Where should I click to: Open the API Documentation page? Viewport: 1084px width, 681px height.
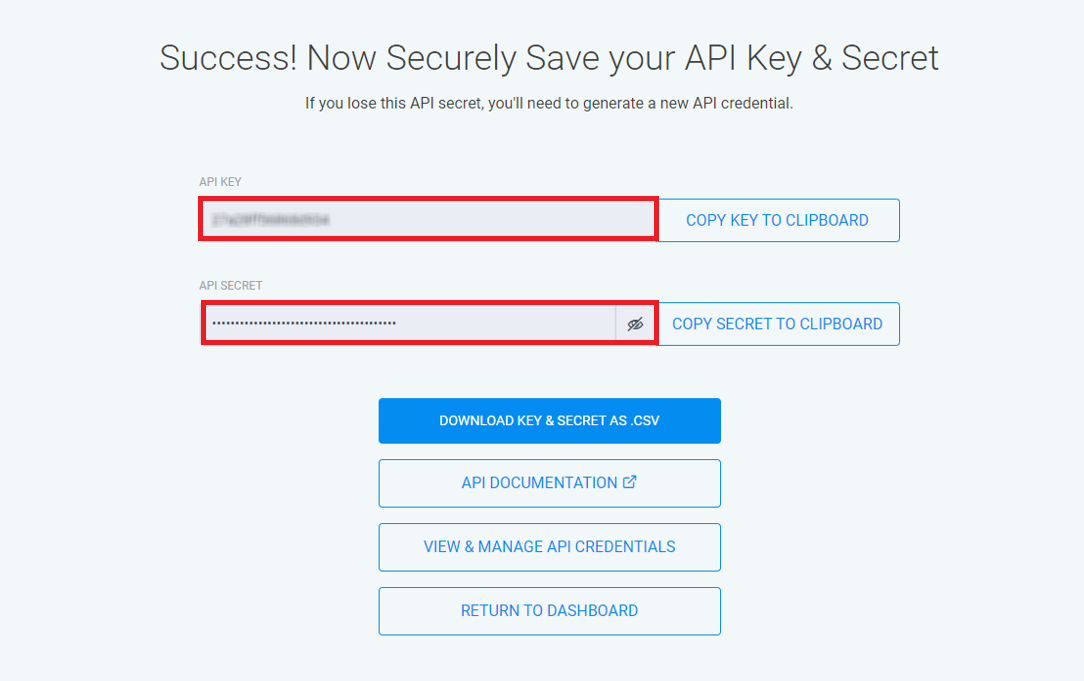coord(539,483)
